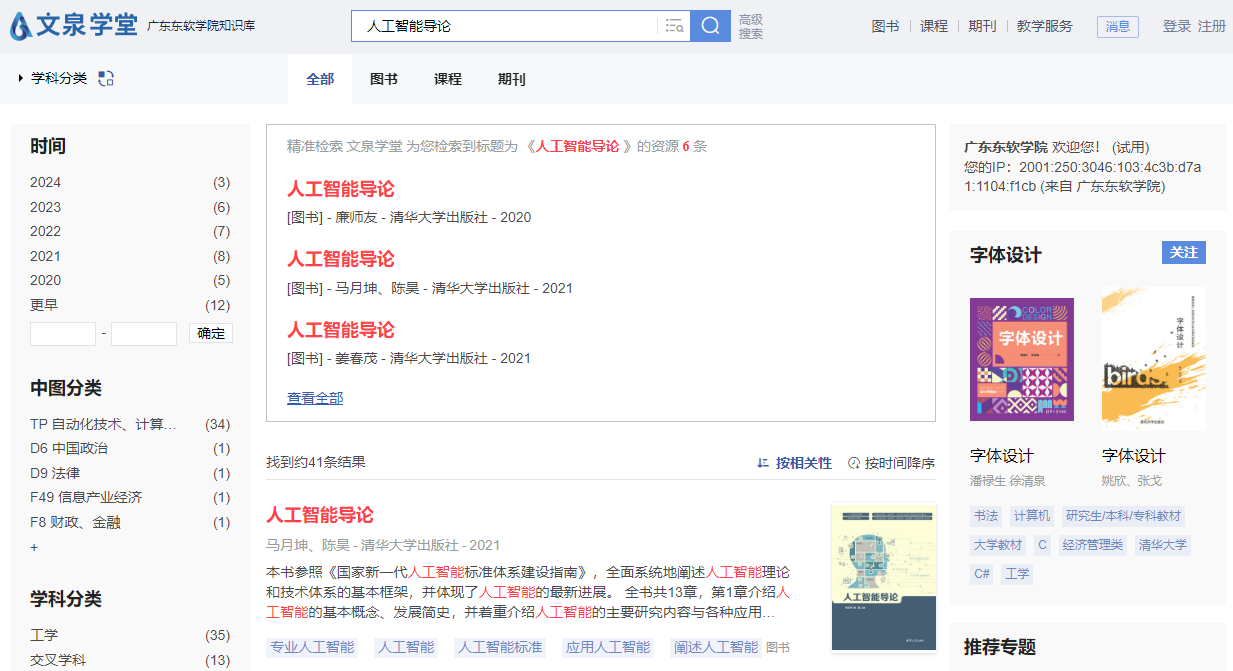Open 课程 from the top navigation

click(x=933, y=26)
